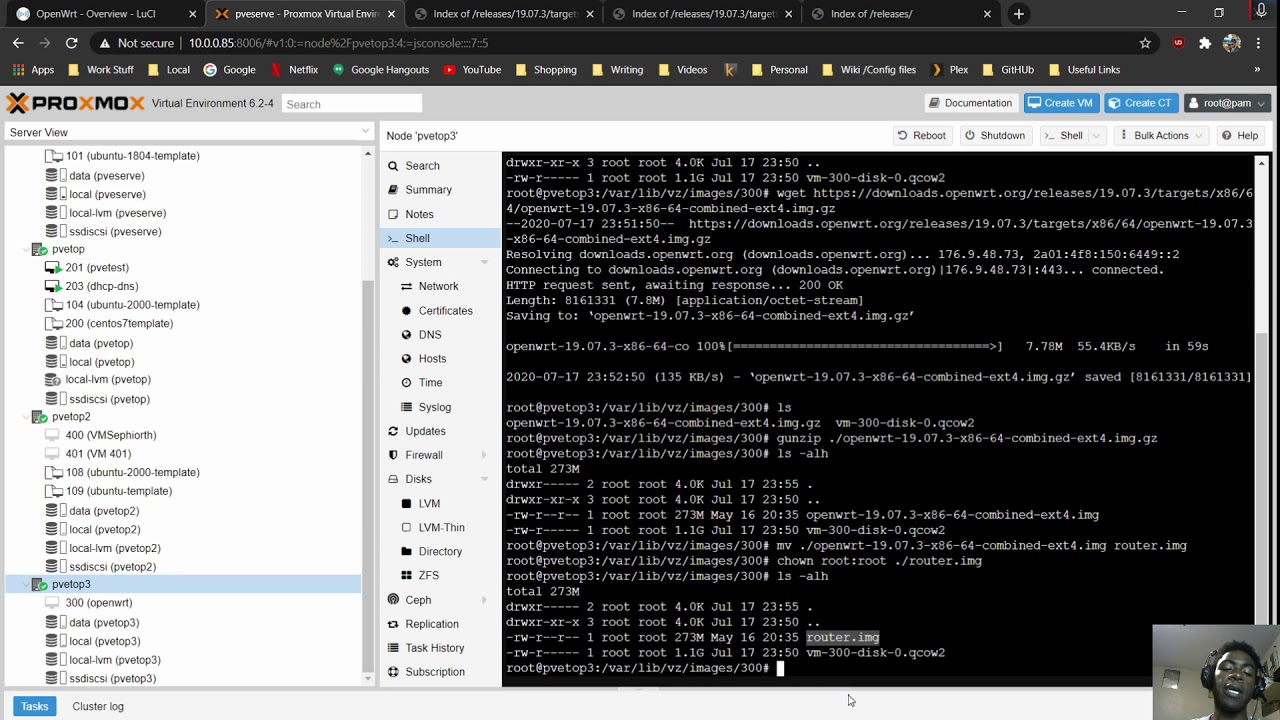Switch to the Tasks tab
Screen dimensions: 1280x720
pos(34,706)
